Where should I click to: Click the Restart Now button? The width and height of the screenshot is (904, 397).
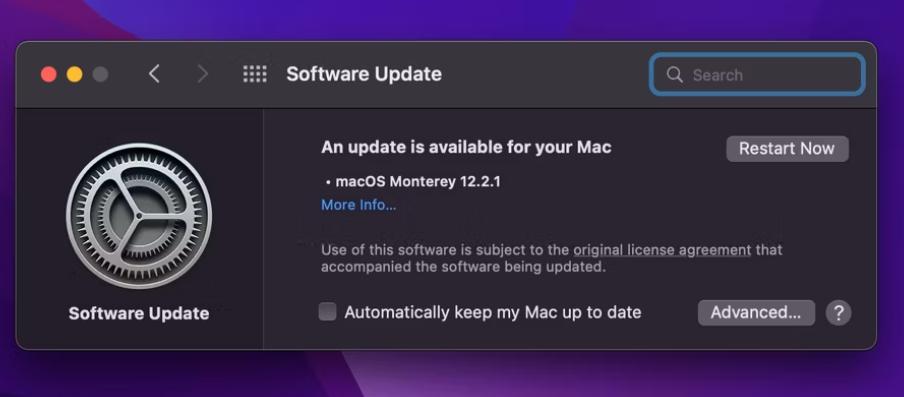pyautogui.click(x=788, y=149)
